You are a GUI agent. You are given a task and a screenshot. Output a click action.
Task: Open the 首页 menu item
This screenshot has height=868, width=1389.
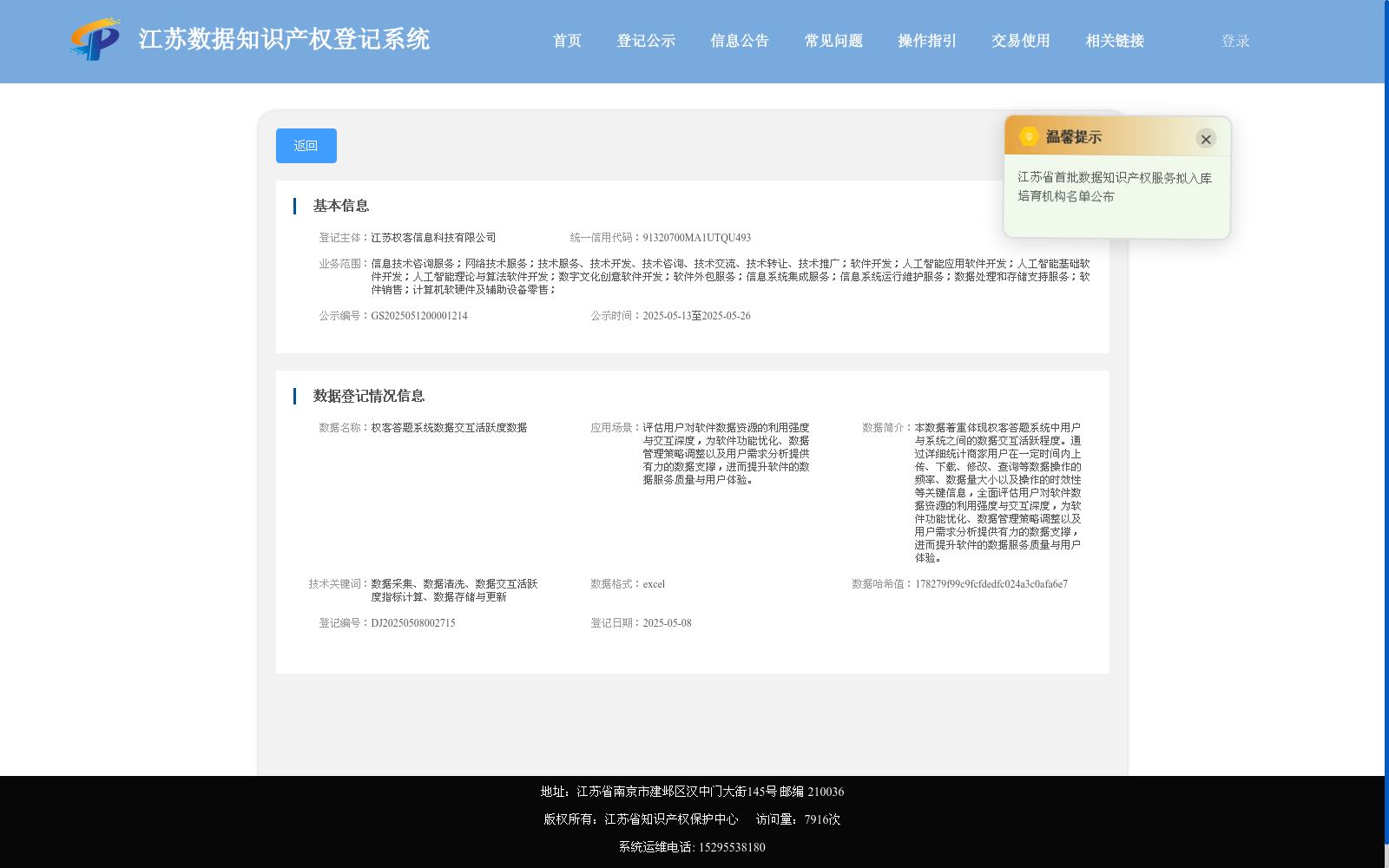[x=567, y=41]
